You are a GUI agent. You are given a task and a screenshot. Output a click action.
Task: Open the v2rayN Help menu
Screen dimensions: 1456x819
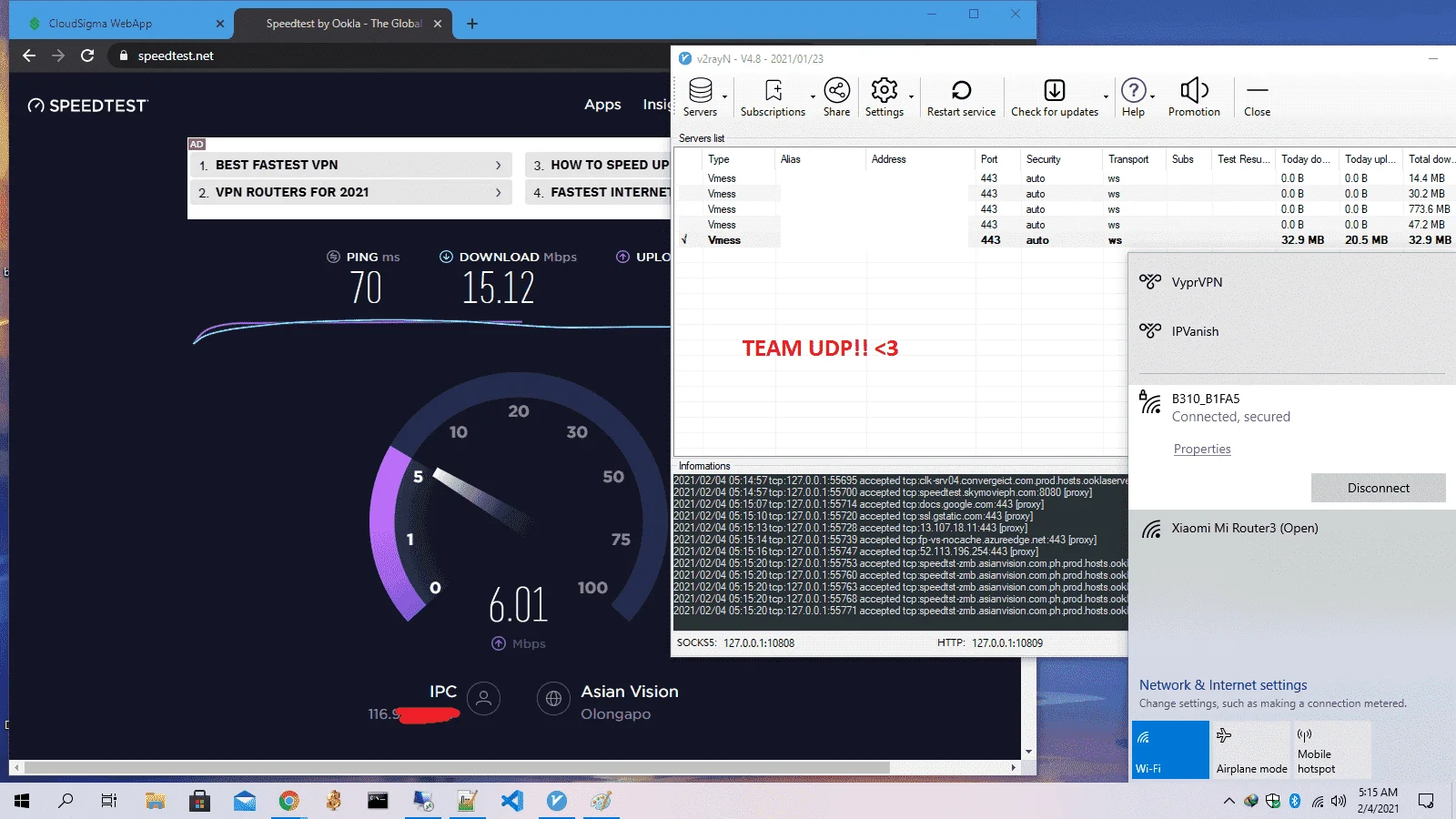tap(1133, 97)
